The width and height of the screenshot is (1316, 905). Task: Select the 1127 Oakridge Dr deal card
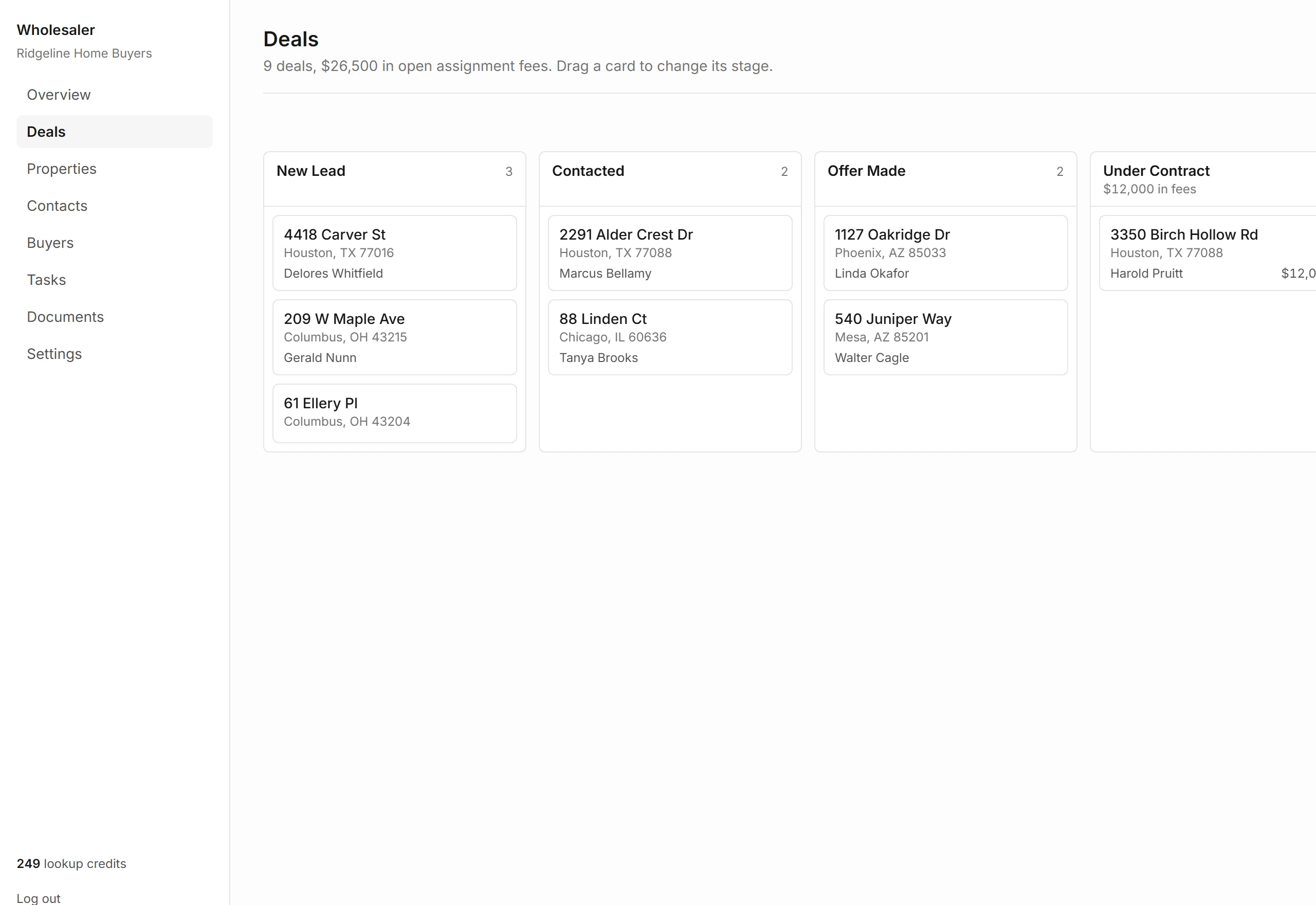945,253
